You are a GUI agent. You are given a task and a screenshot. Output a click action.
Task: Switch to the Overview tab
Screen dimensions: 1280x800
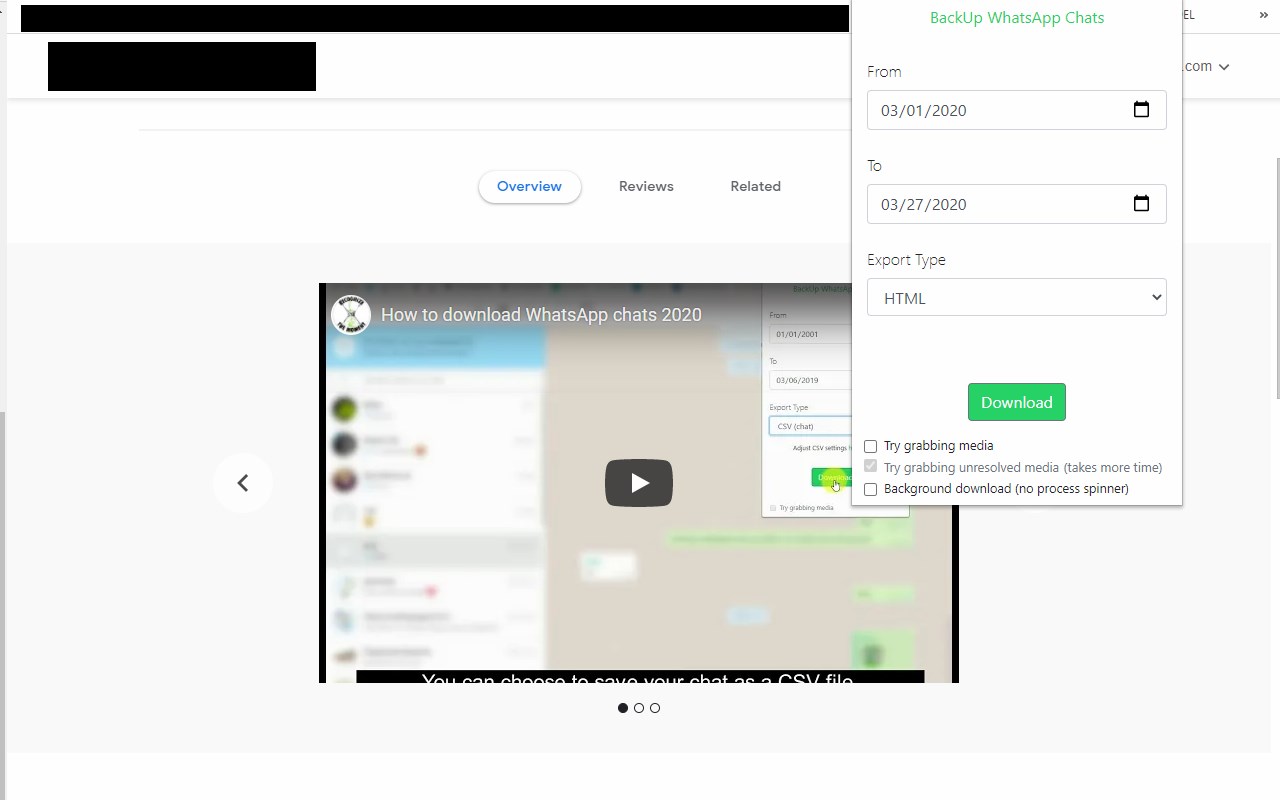(x=529, y=186)
